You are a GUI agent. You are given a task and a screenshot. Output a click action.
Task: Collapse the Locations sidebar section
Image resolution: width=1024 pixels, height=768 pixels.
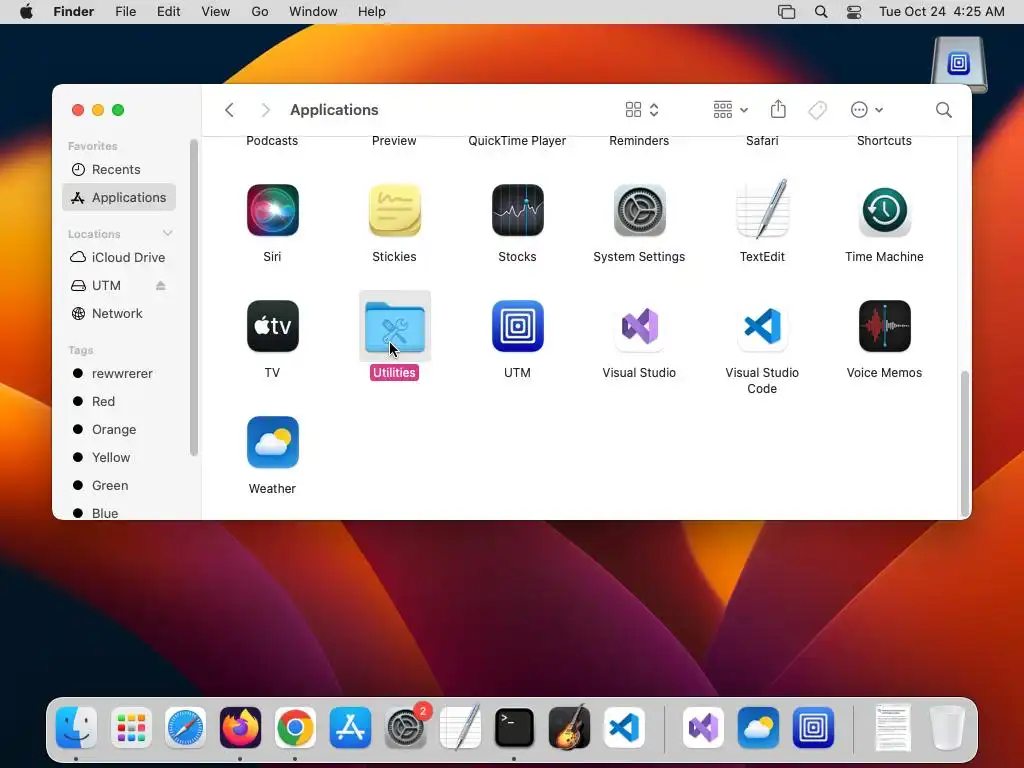point(167,233)
